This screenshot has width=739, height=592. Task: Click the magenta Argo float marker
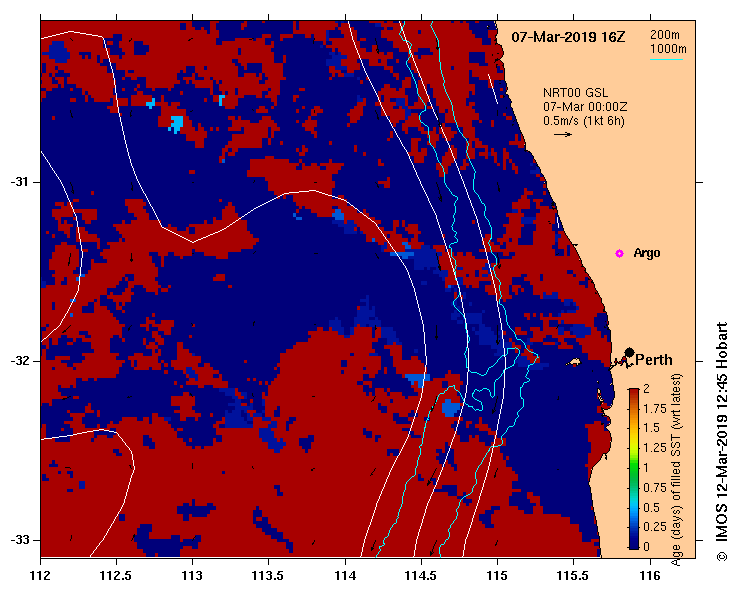tap(619, 254)
